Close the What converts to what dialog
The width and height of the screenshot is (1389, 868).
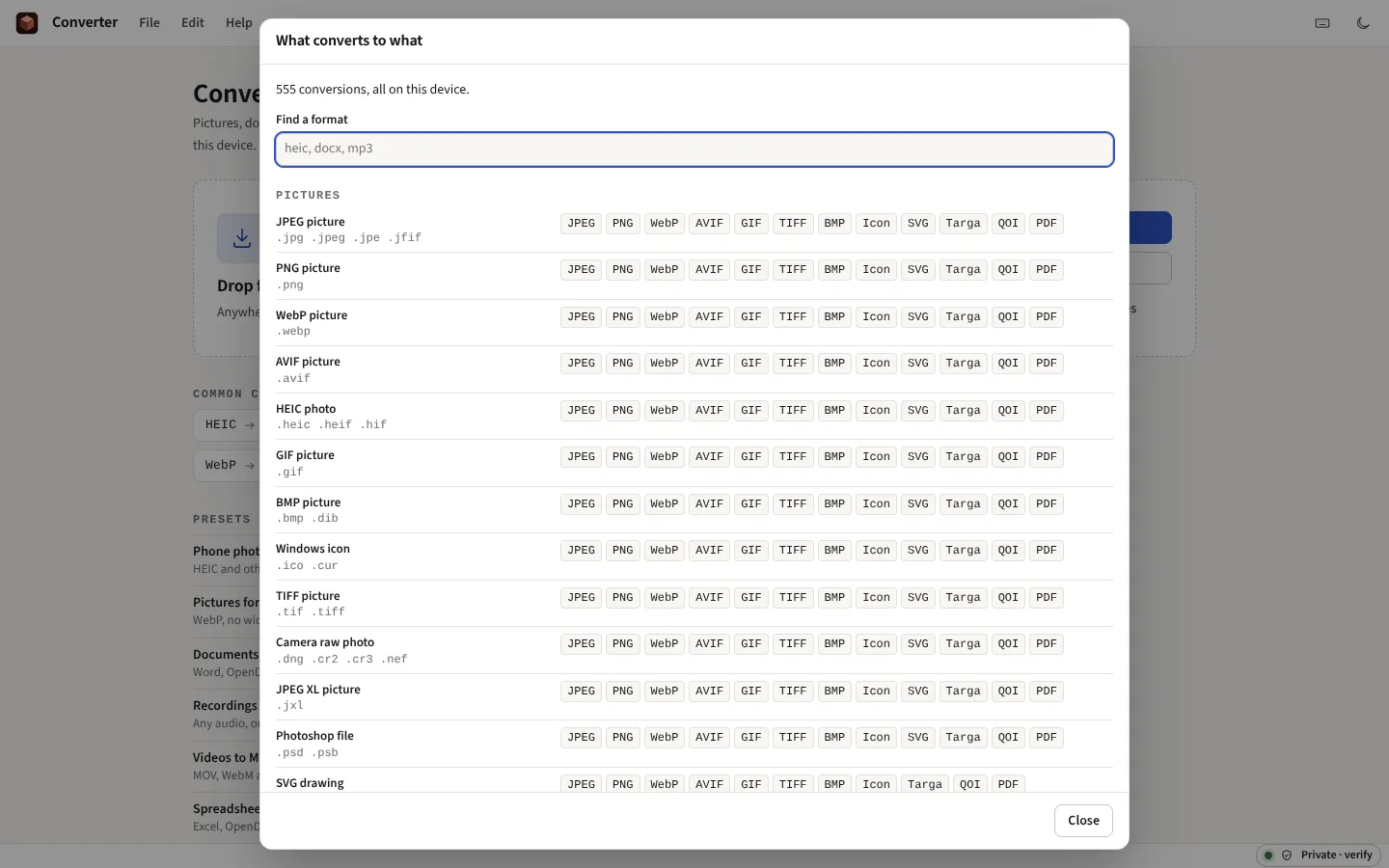click(1083, 821)
